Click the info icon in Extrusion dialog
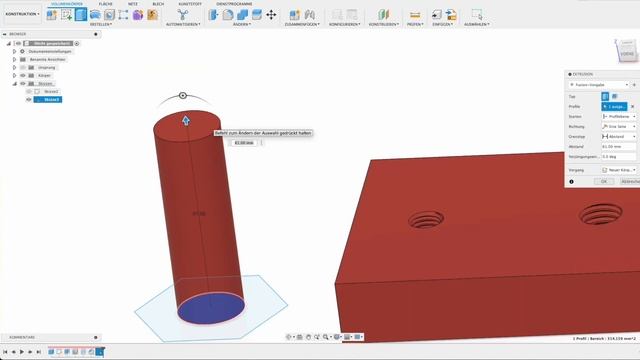The image size is (640, 360). click(571, 182)
